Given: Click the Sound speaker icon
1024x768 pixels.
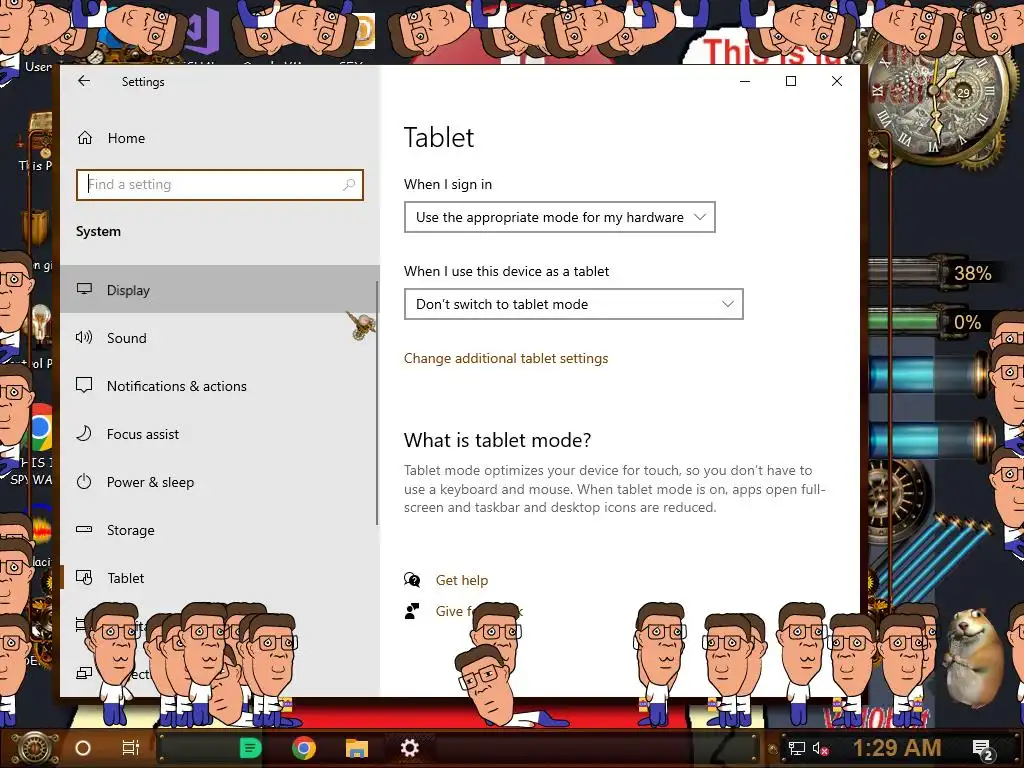Looking at the screenshot, I should tap(84, 337).
